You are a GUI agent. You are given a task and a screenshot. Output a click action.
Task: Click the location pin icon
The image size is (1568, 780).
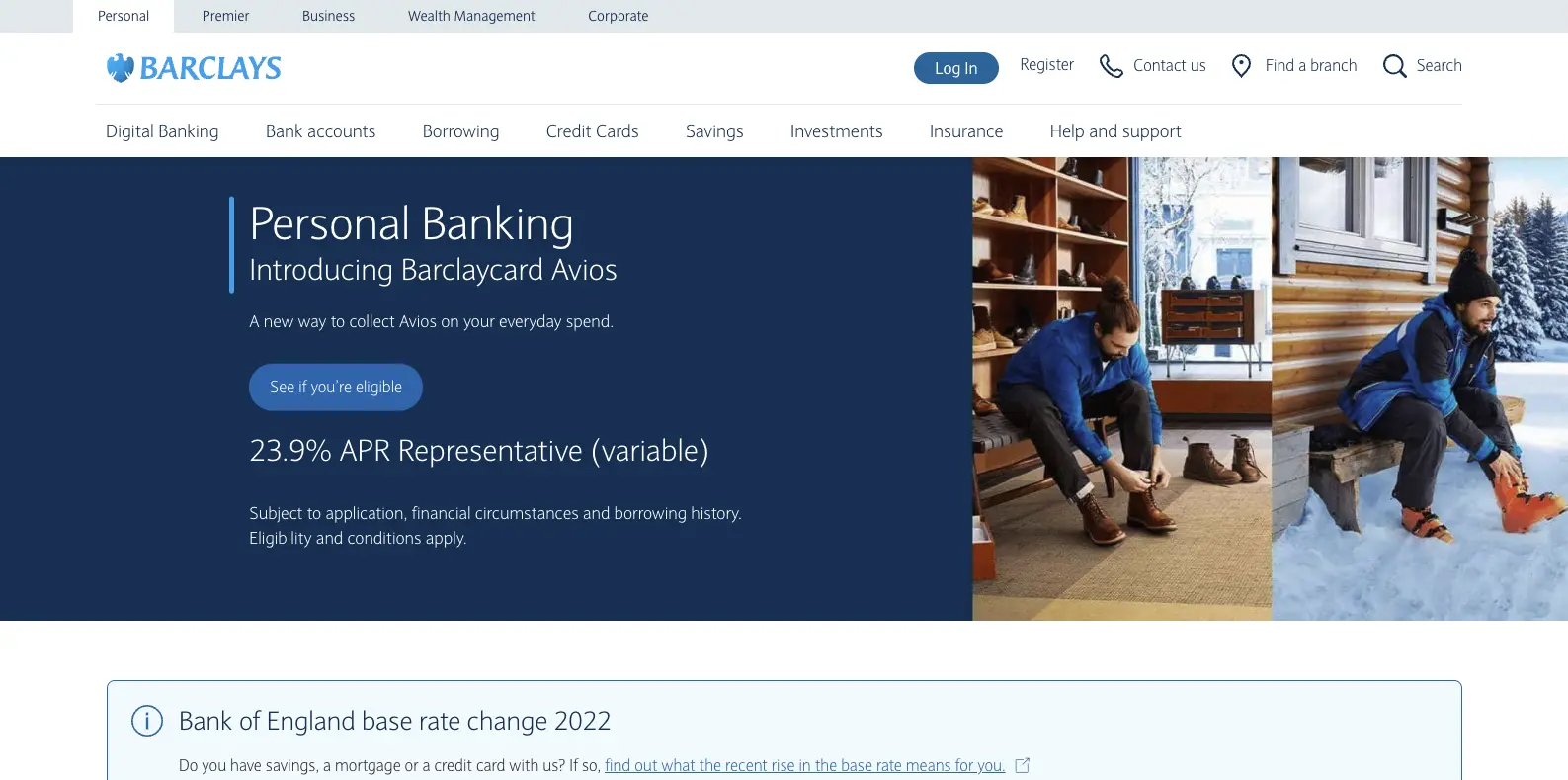click(1242, 66)
